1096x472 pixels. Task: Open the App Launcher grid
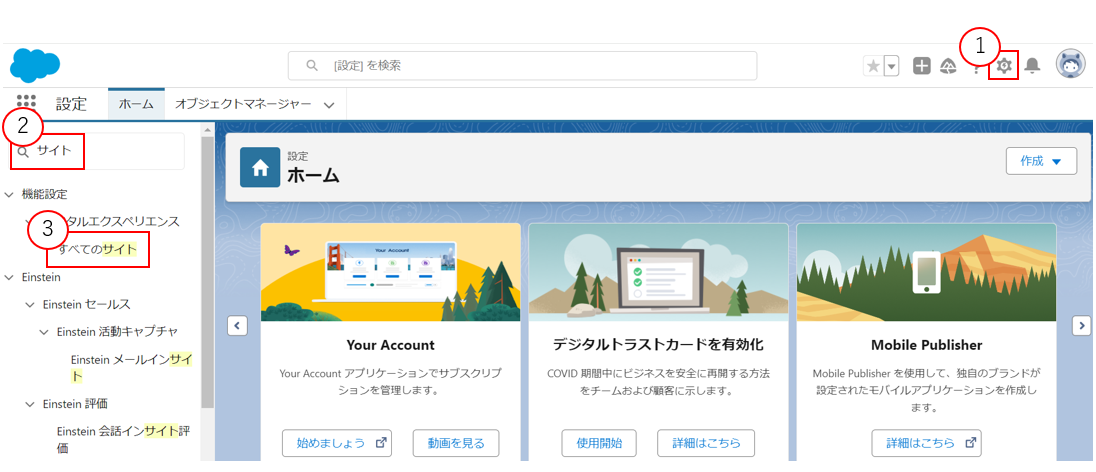pos(27,103)
